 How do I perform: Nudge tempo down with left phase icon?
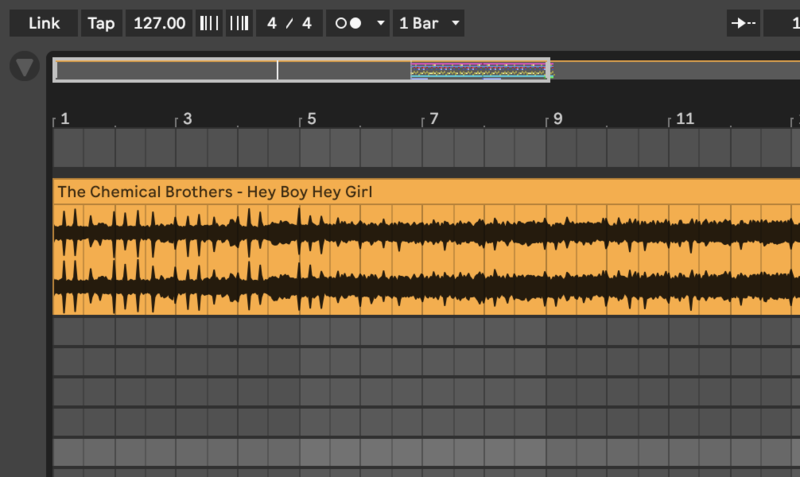click(x=209, y=23)
